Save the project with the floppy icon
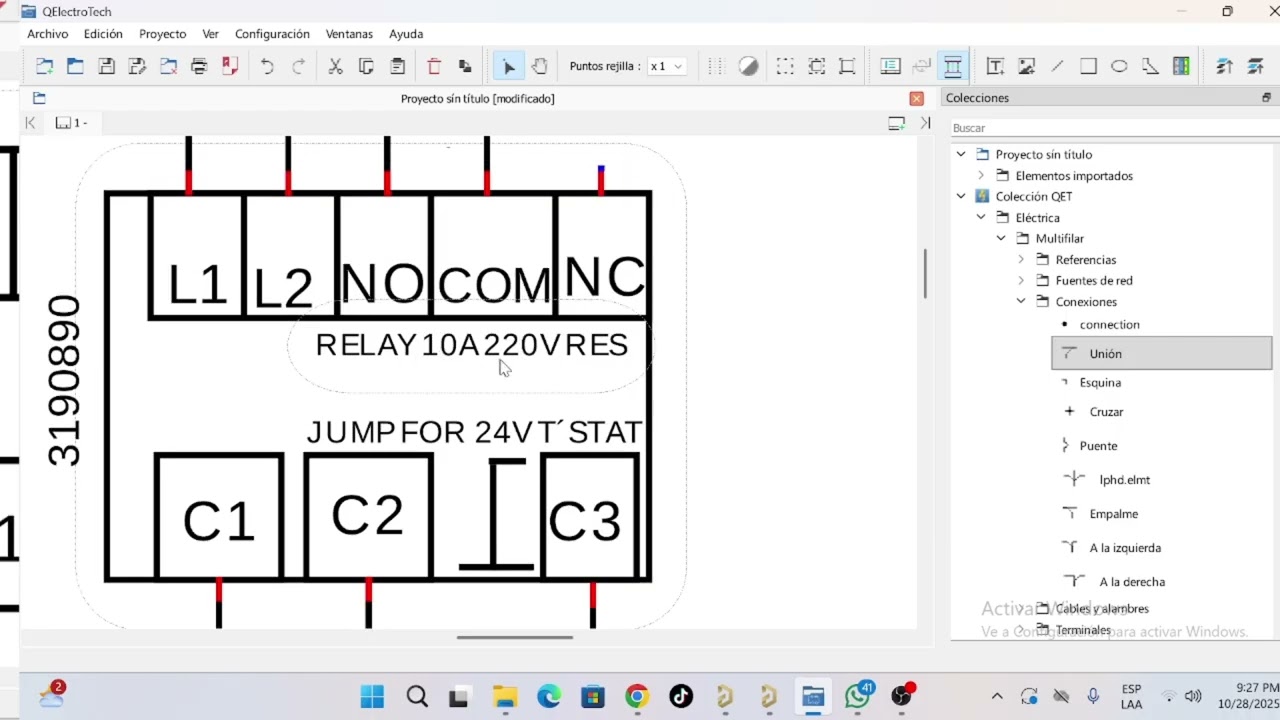This screenshot has width=1280, height=720. (106, 66)
